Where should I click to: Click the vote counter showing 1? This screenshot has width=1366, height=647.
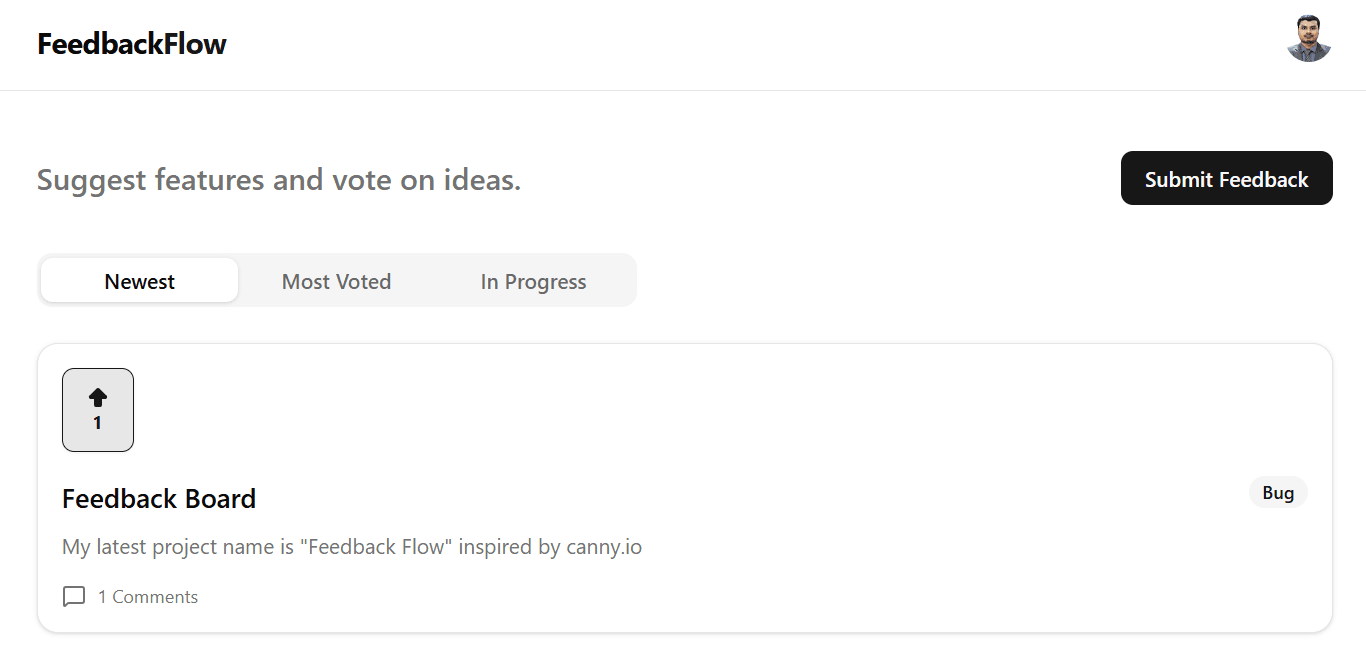coord(97,422)
